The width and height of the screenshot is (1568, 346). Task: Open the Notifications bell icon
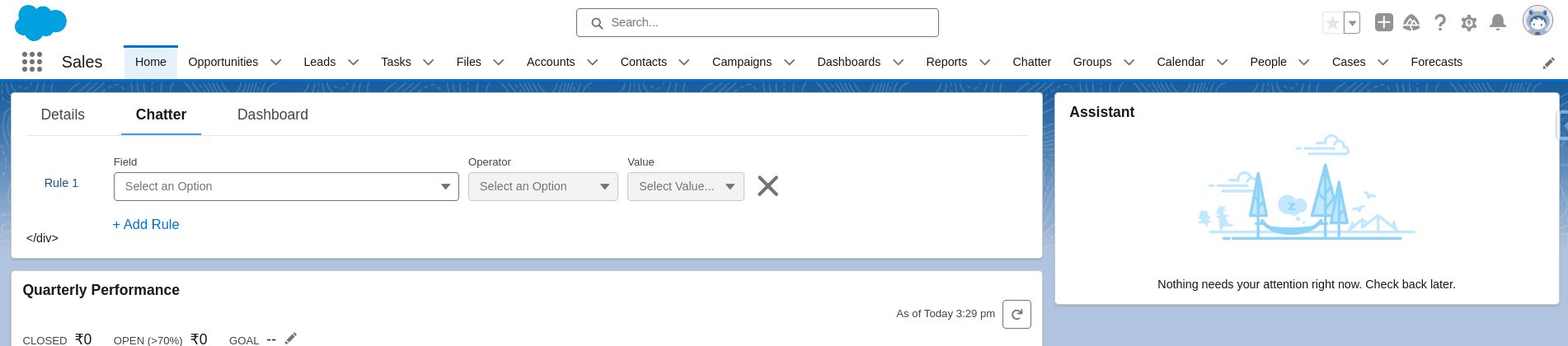pos(1498,22)
